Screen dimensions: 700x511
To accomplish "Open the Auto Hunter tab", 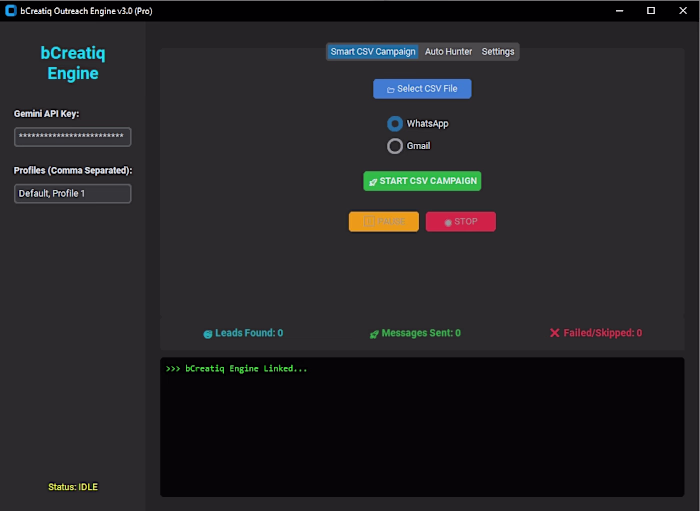I will tap(448, 52).
